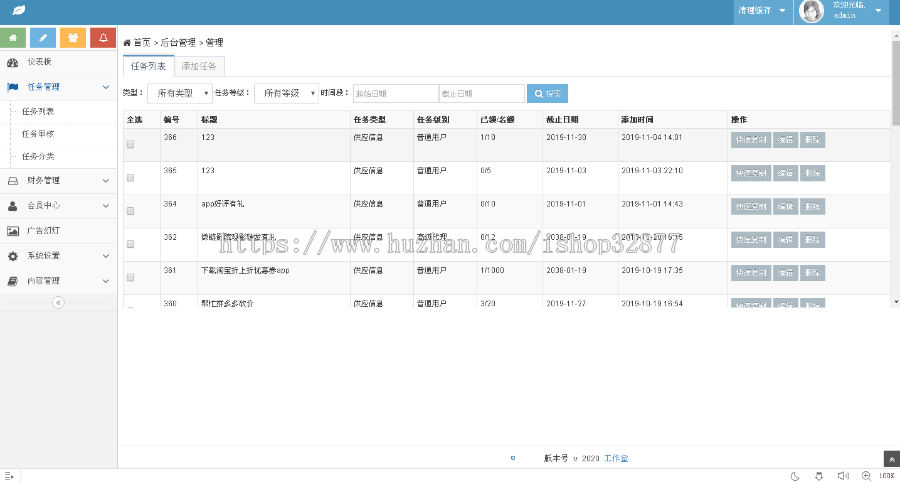Click 删除 delete button in row 362
Image resolution: width=900 pixels, height=482 pixels.
click(812, 240)
